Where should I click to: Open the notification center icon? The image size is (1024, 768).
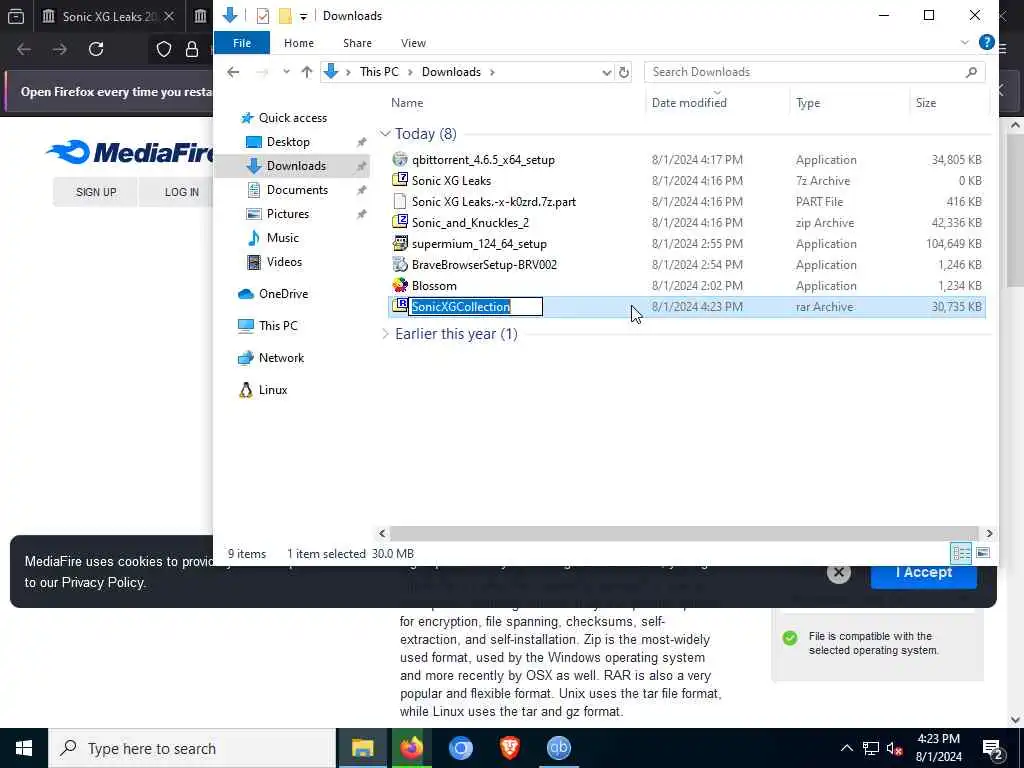point(993,748)
